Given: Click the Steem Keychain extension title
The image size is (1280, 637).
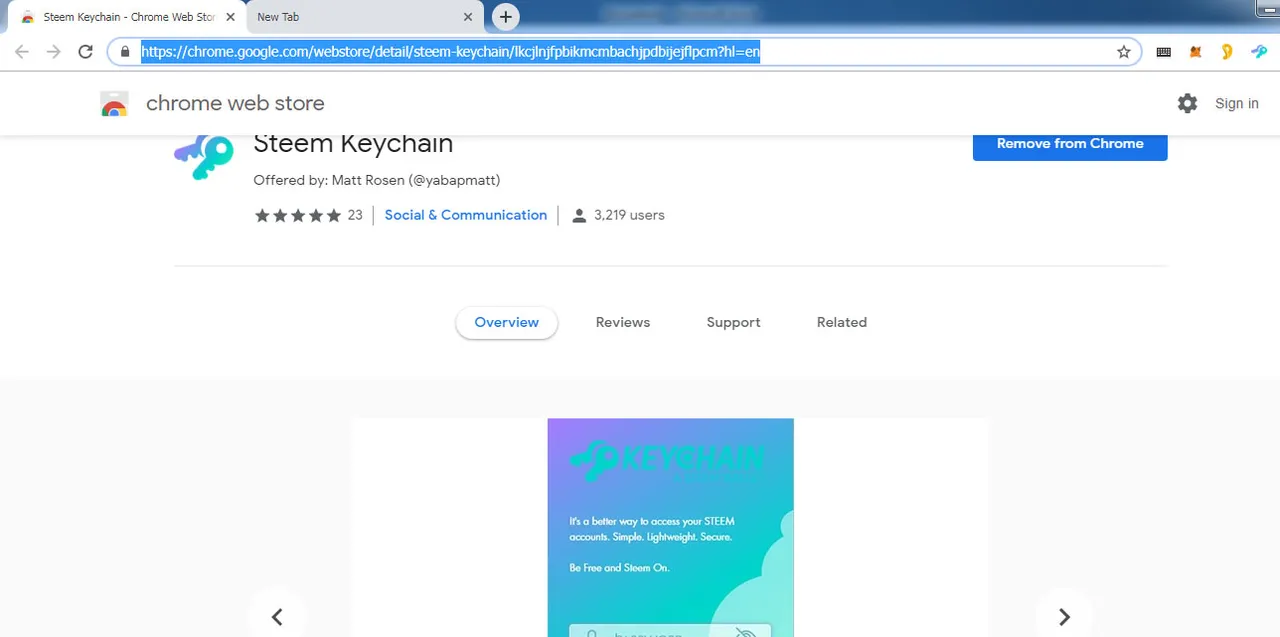Looking at the screenshot, I should pos(353,145).
